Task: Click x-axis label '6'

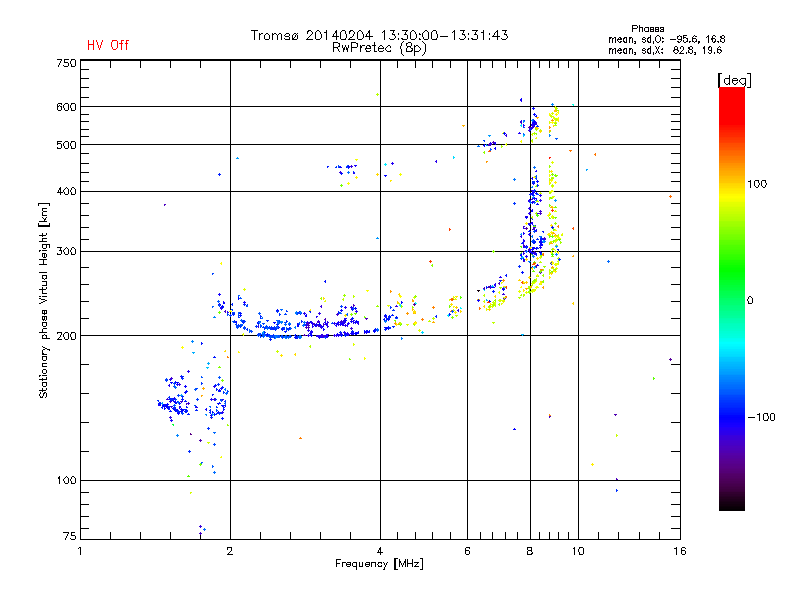Action: click(x=467, y=551)
